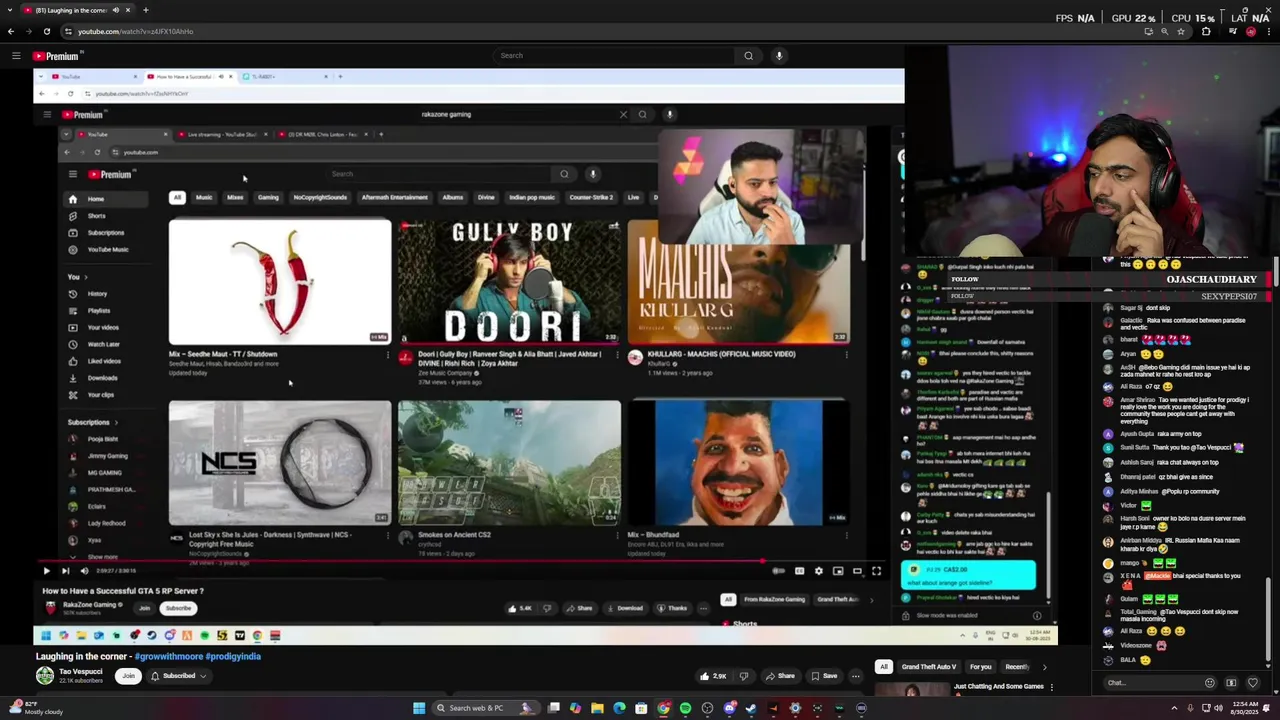Select the Grand Theft Auto V chip
1280x720 pixels.
click(x=929, y=667)
